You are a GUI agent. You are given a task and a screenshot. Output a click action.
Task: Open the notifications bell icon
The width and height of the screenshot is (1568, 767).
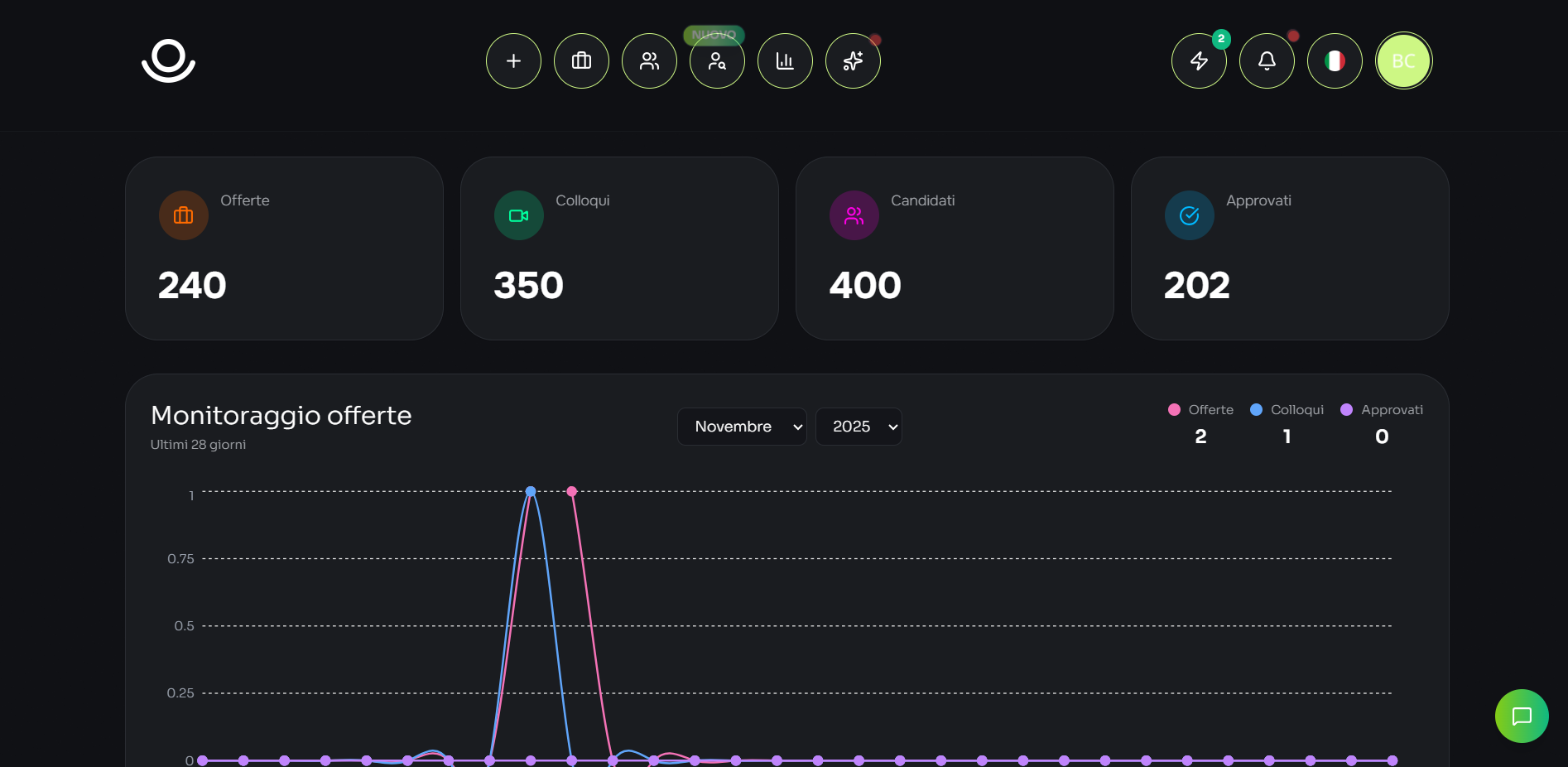point(1266,60)
